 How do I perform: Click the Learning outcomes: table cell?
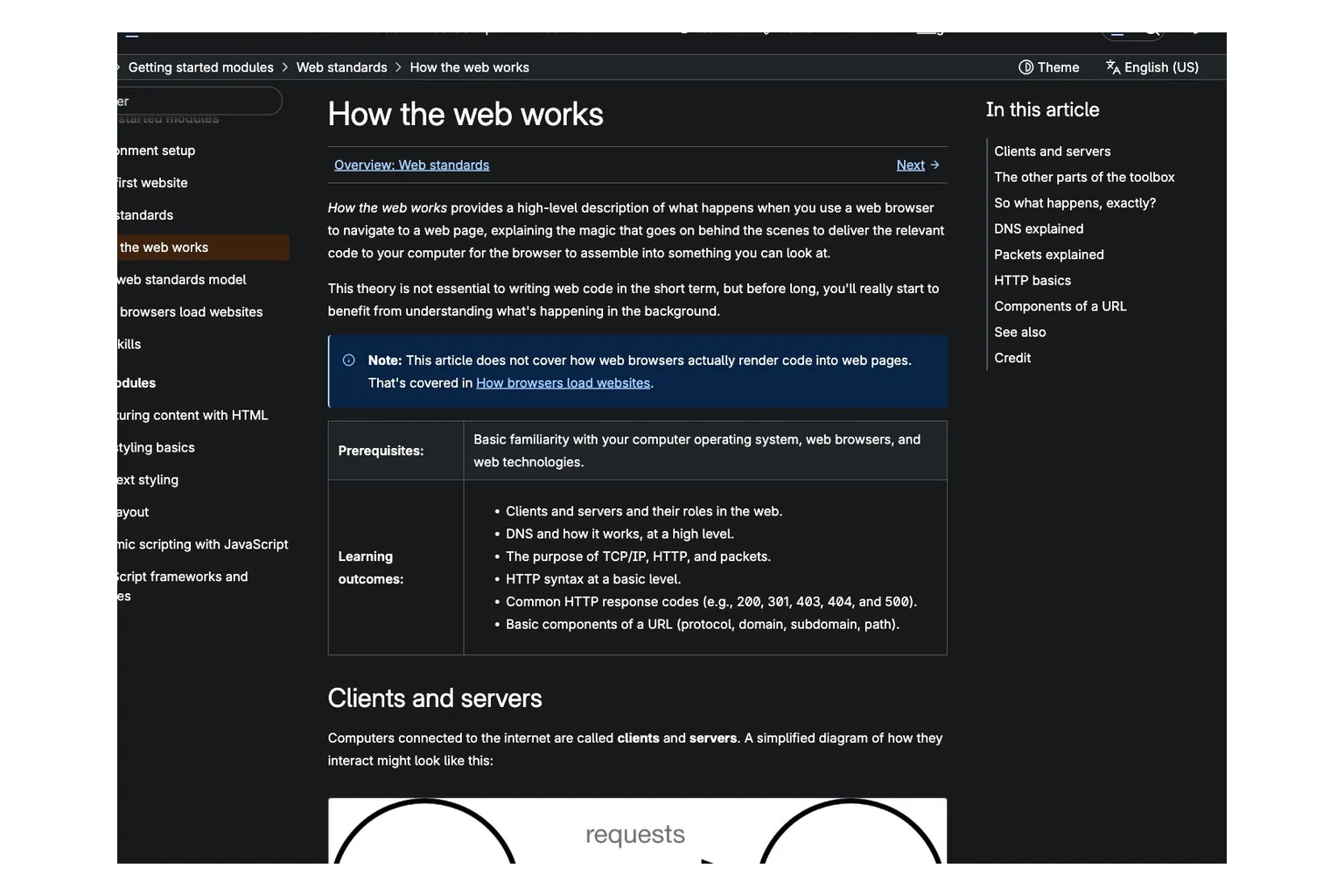click(x=395, y=568)
